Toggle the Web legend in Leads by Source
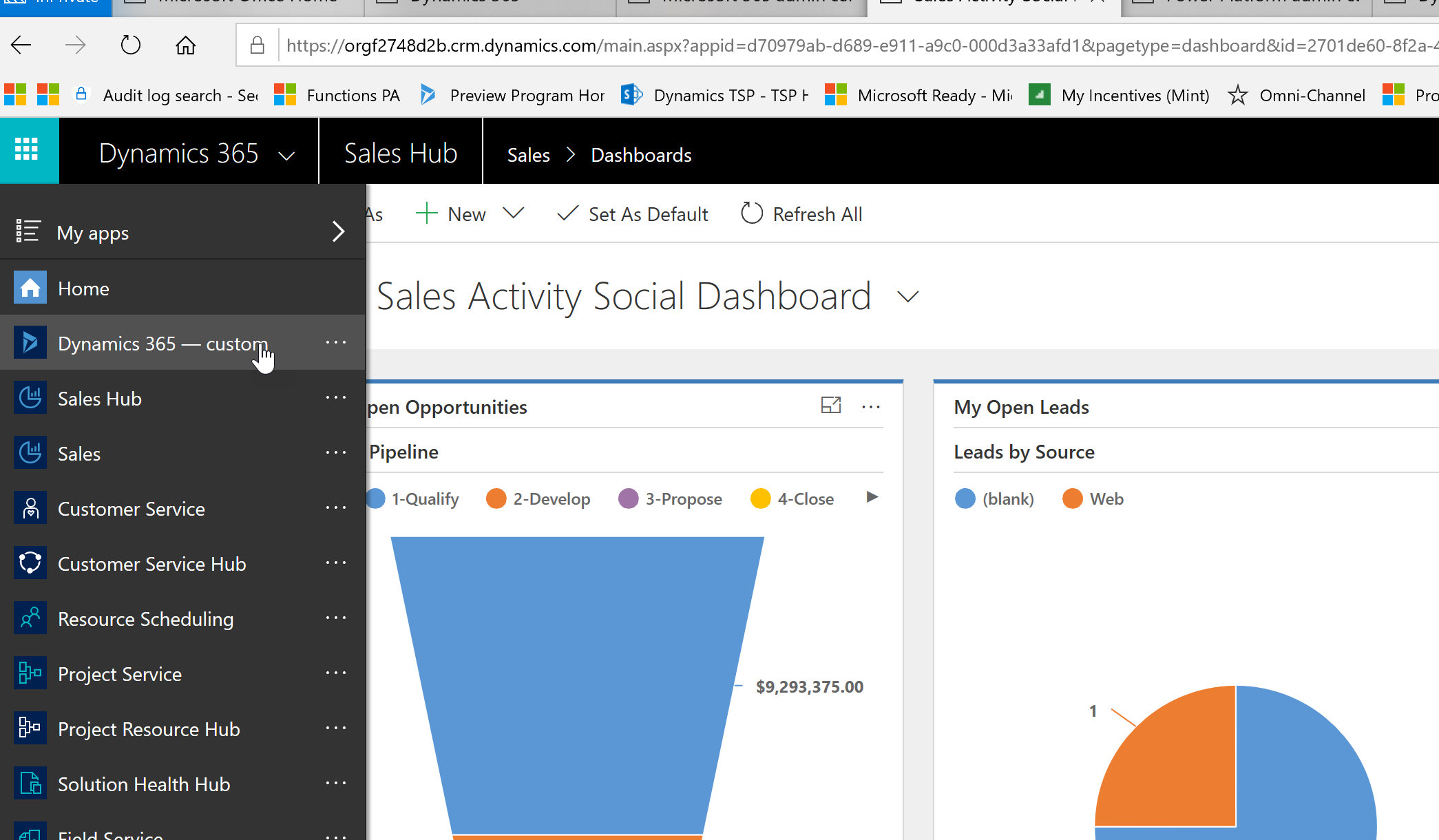The height and width of the screenshot is (840, 1439). click(1093, 498)
